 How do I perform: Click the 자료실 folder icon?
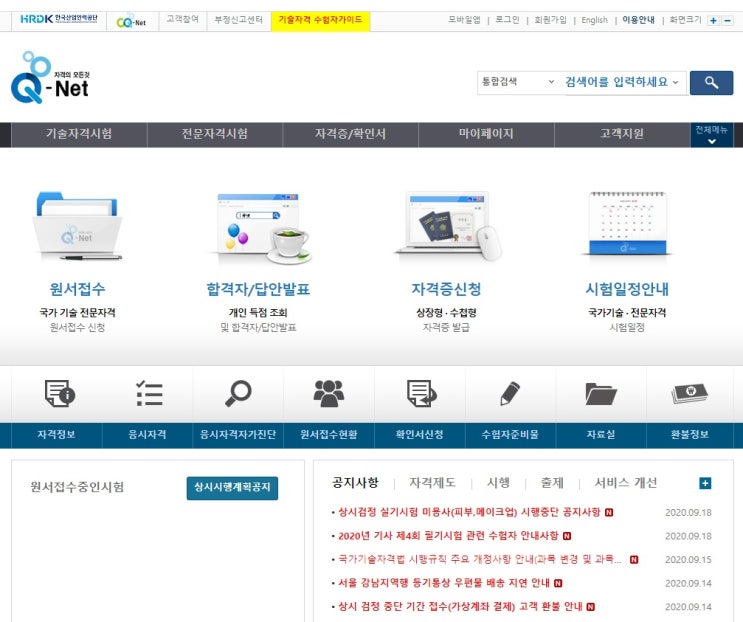click(601, 394)
